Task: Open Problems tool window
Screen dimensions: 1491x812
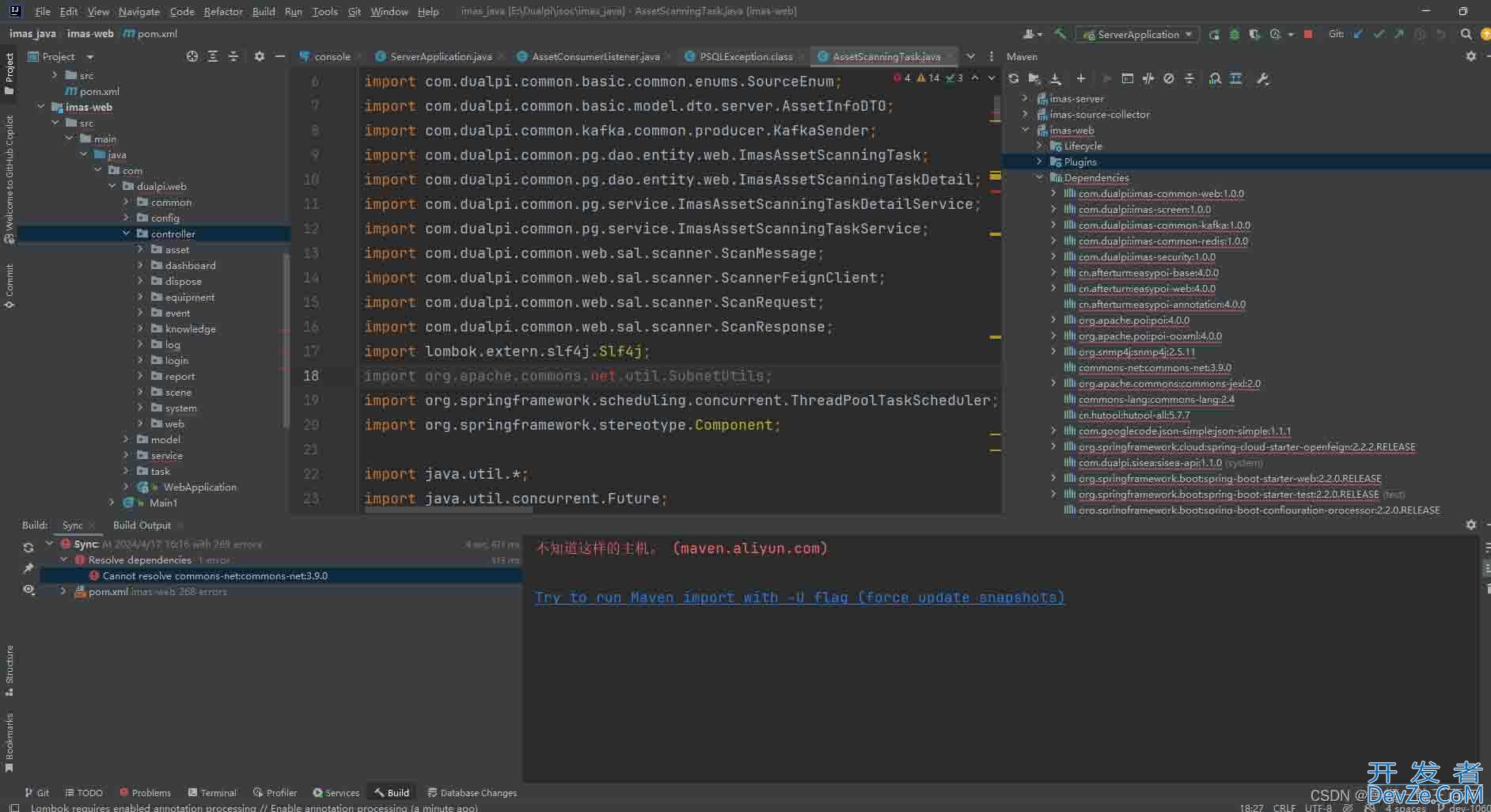Action: coord(145,792)
